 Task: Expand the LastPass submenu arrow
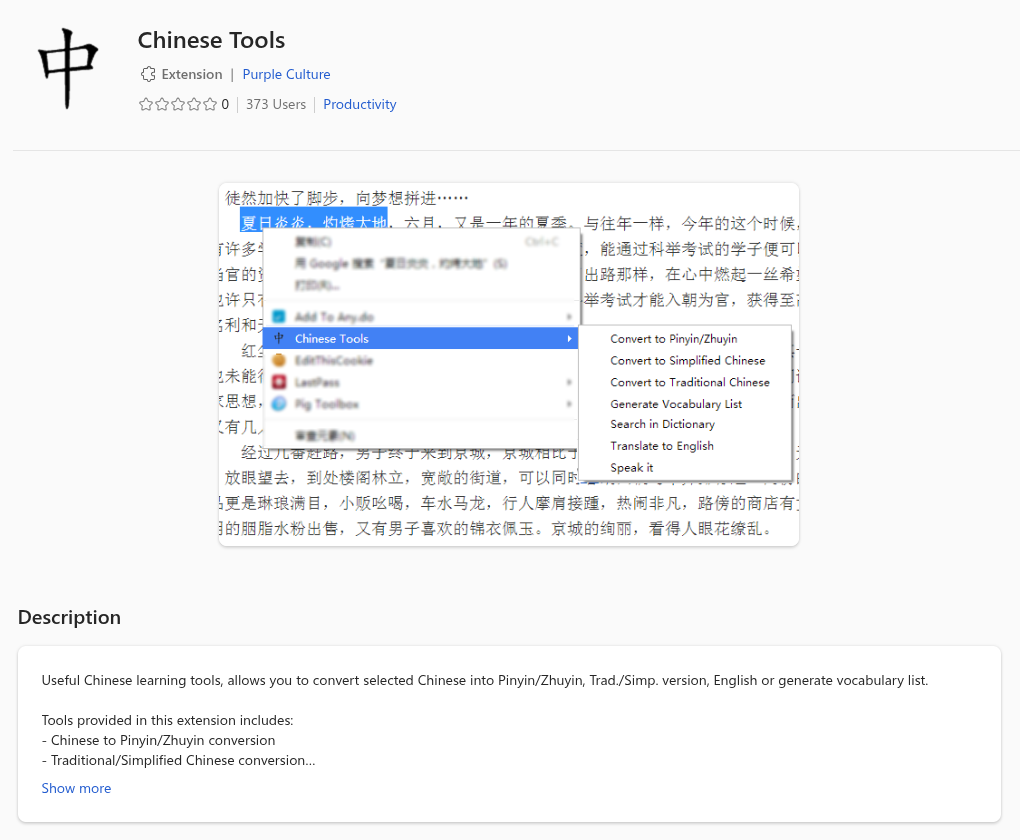(569, 382)
